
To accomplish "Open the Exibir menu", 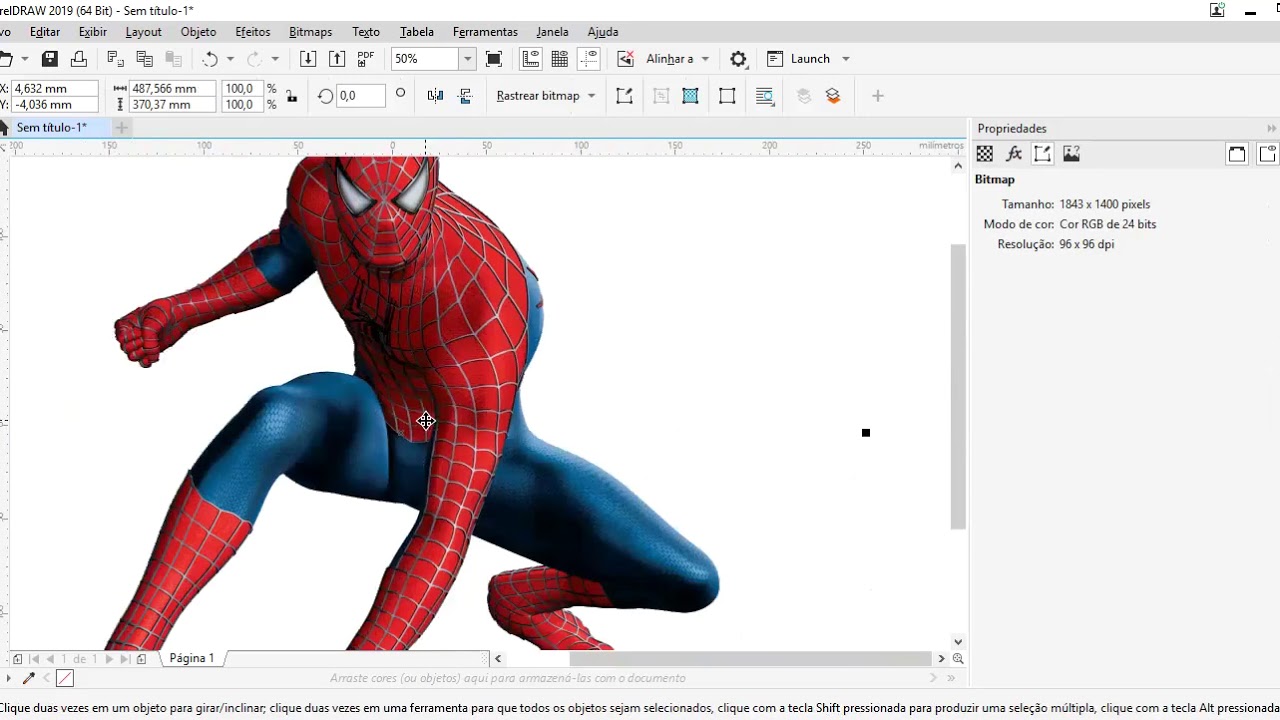I will [x=93, y=32].
